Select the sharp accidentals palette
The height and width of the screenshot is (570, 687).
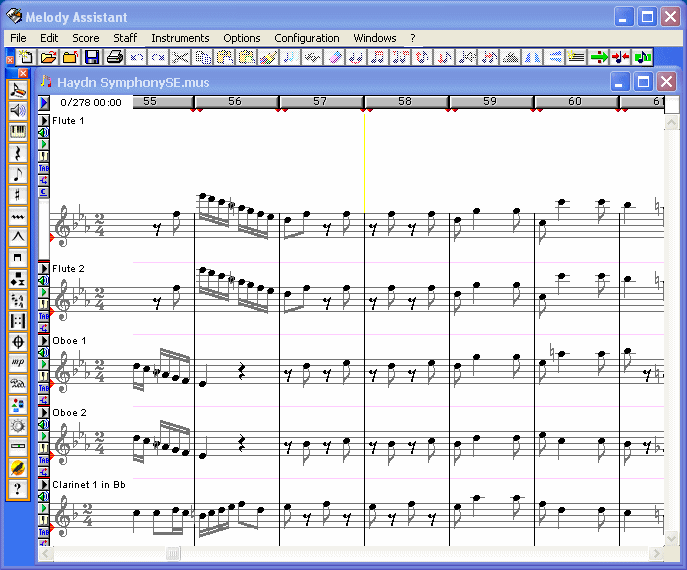click(18, 194)
